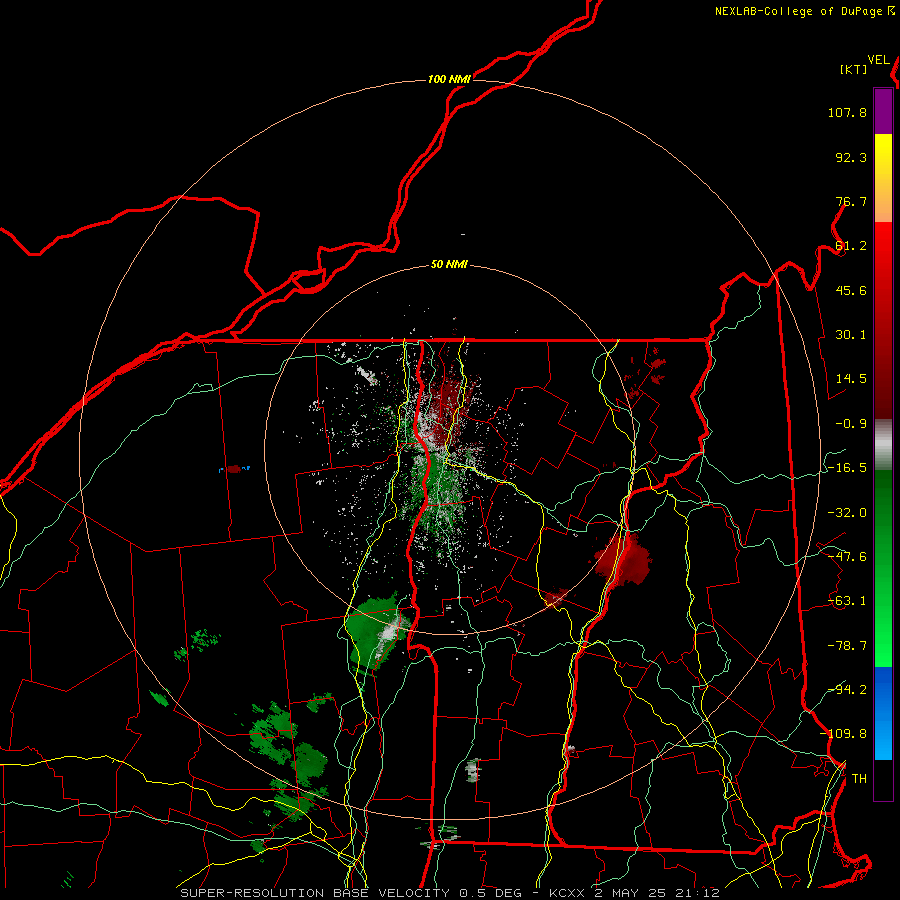Click the 50 NMI range ring label
The height and width of the screenshot is (900, 900).
point(449,265)
